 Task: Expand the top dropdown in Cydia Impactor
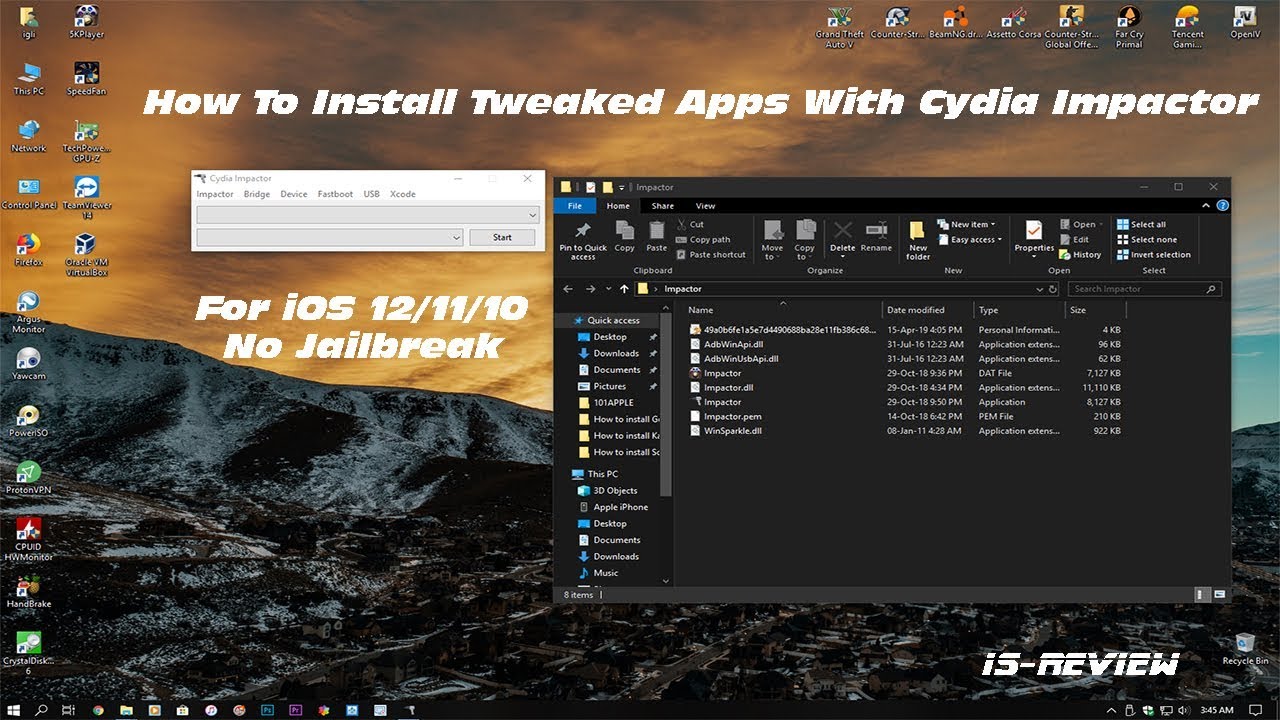533,215
